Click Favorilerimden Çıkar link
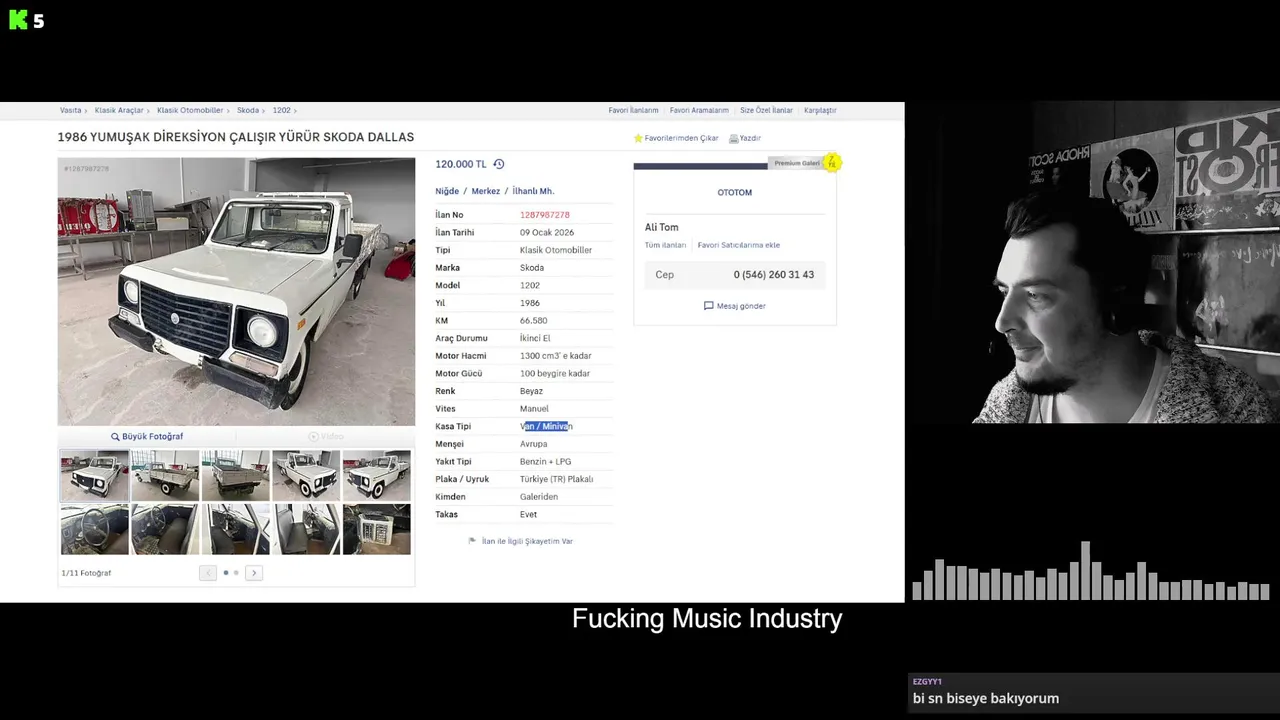This screenshot has width=1280, height=720. click(x=681, y=138)
